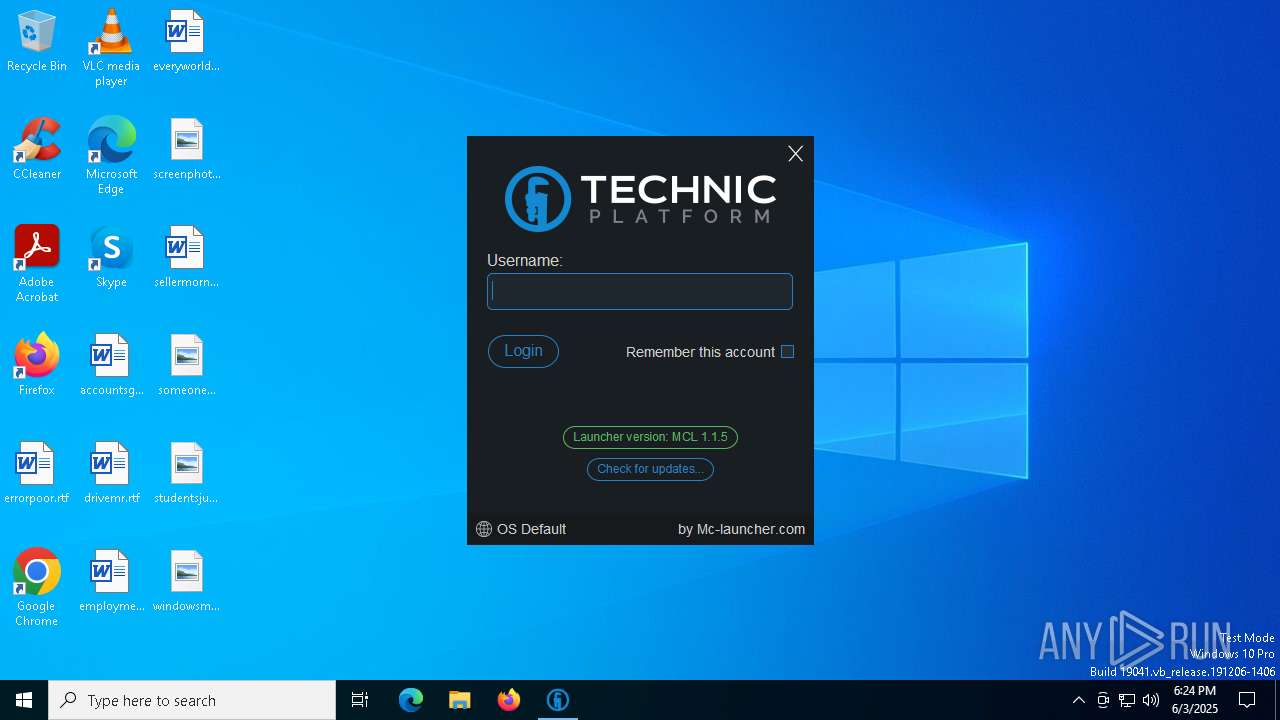Open the notification center icon
This screenshot has width=1280, height=720.
pyautogui.click(x=1247, y=700)
